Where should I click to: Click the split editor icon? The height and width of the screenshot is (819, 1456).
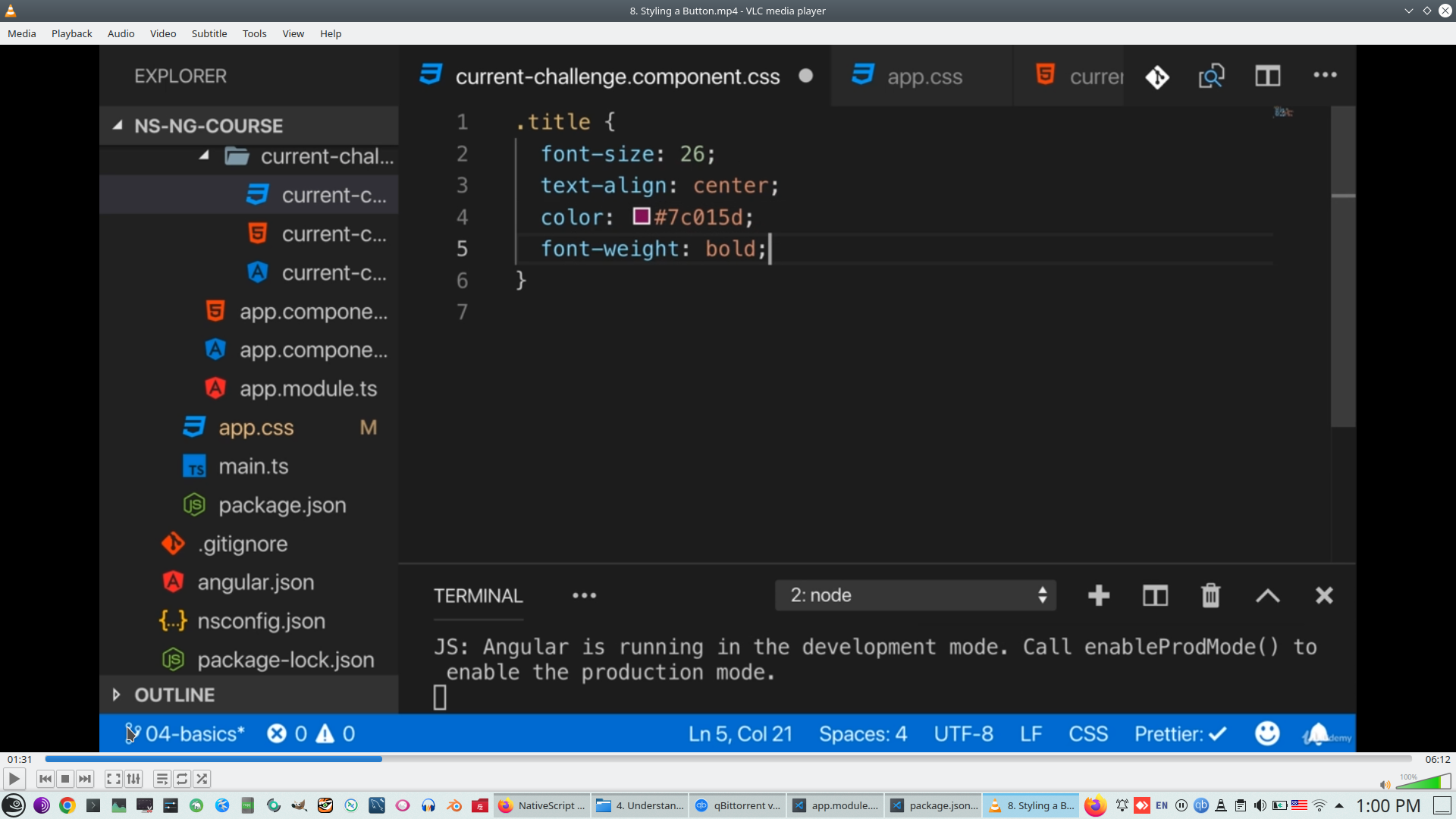(x=1267, y=76)
